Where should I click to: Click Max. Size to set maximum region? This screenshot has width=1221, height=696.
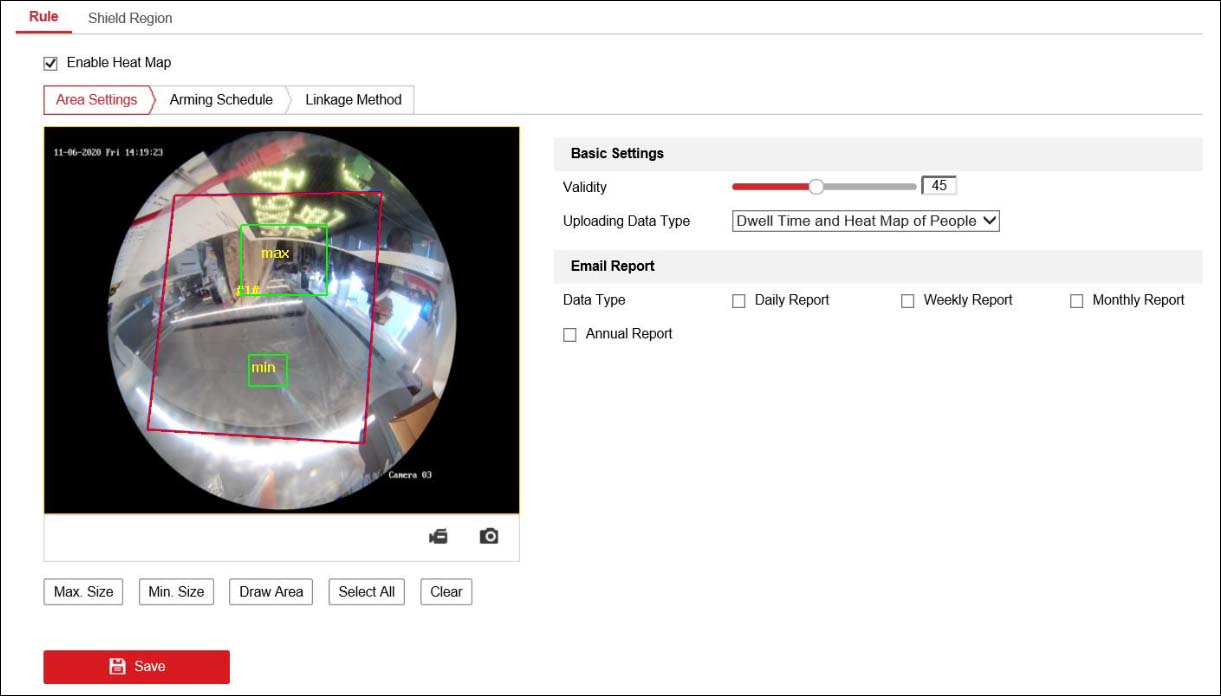[83, 591]
